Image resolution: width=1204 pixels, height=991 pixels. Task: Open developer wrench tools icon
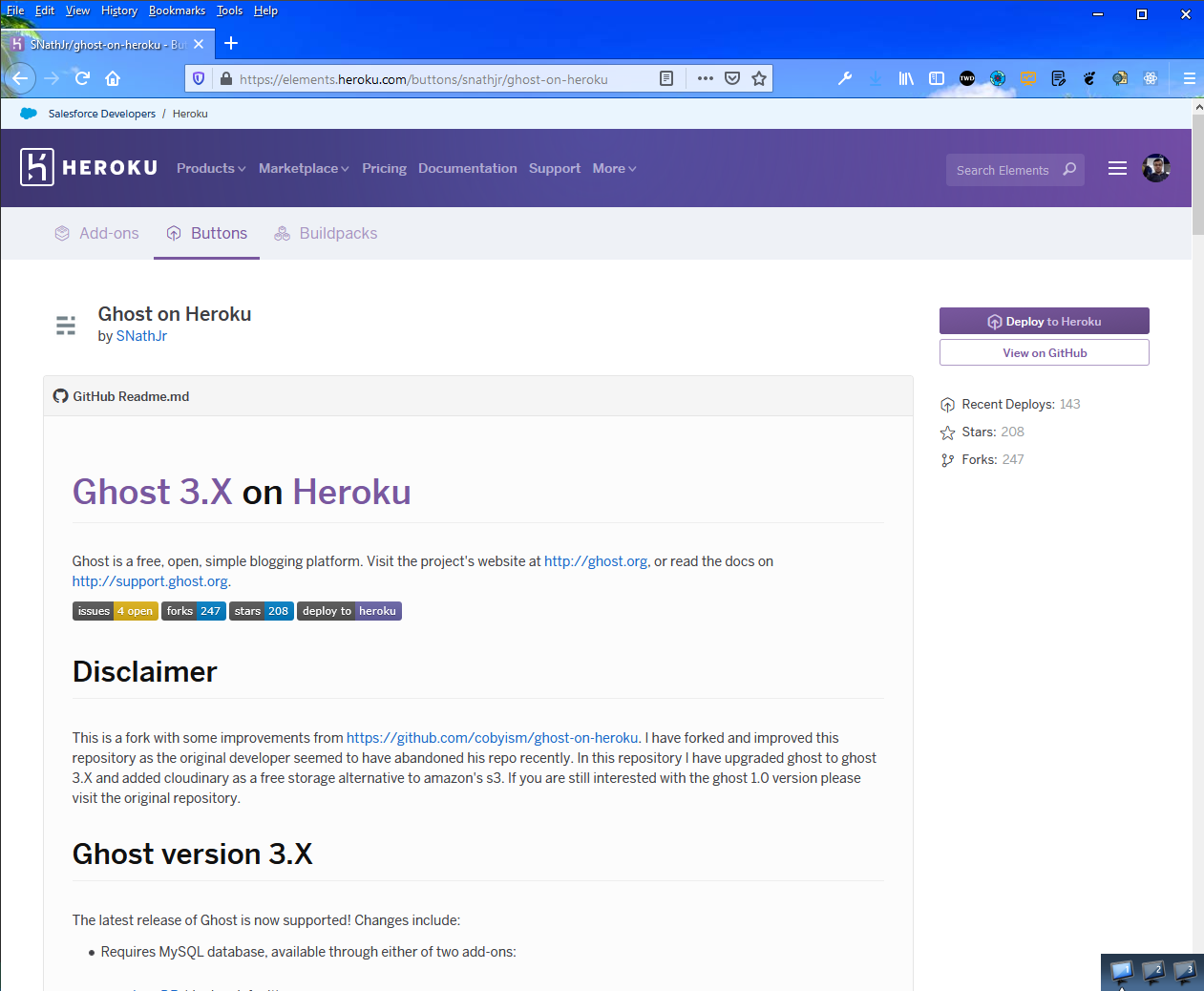pos(845,78)
